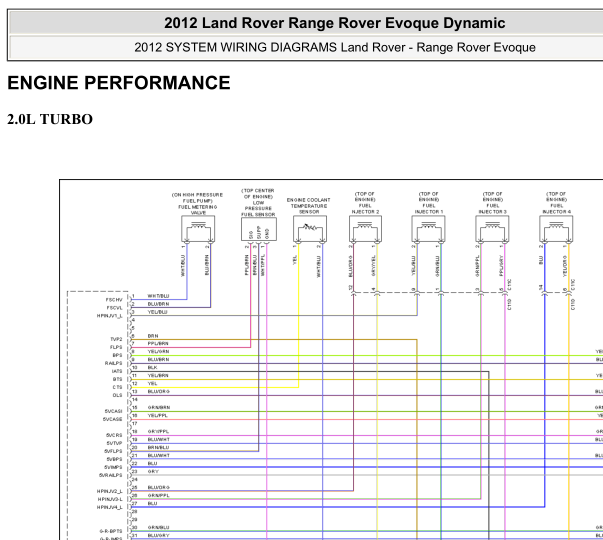
Task: Click the '5VTVP' signal label
Action: point(114,443)
